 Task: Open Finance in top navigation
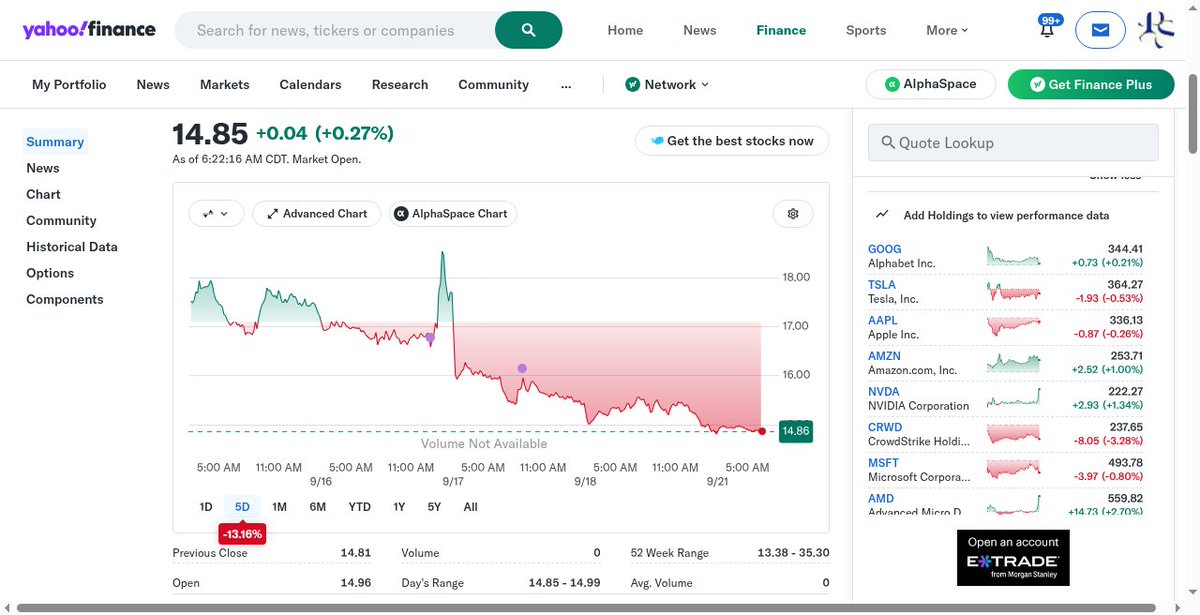tap(781, 30)
